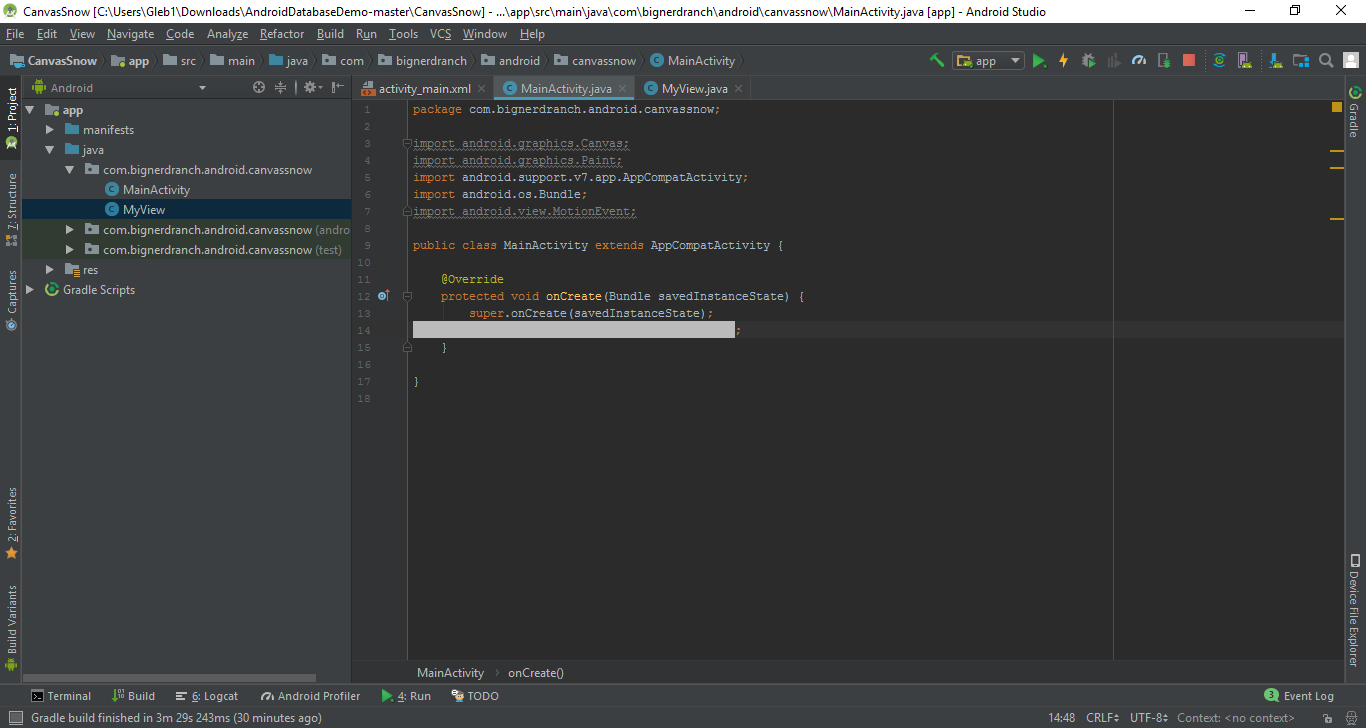
Task: Click the yellow warning indicator above the editor scrollbar
Action: 1336,106
